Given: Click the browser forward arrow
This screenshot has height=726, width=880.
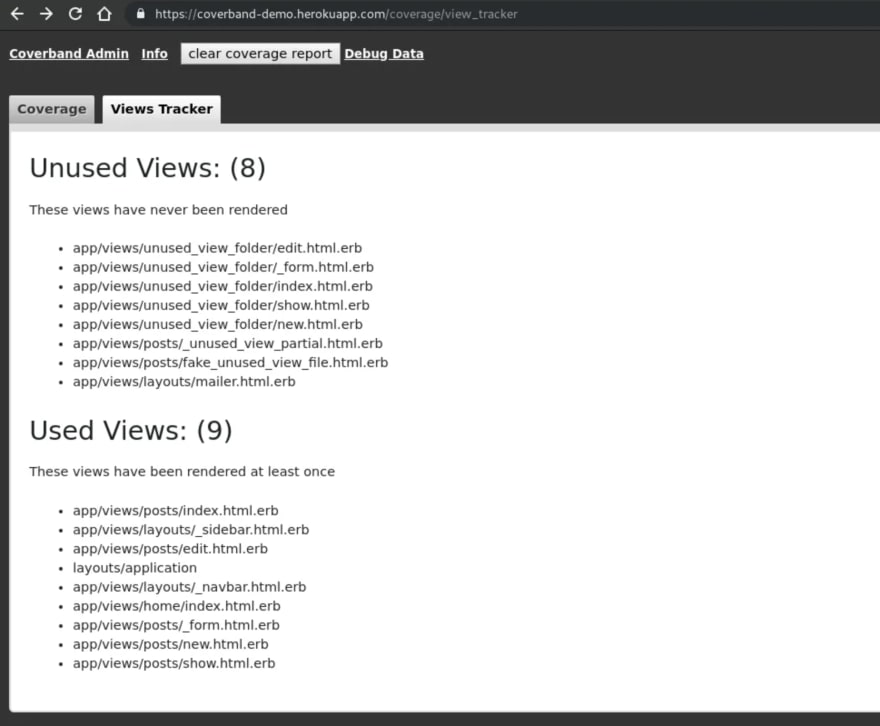Looking at the screenshot, I should [x=47, y=14].
